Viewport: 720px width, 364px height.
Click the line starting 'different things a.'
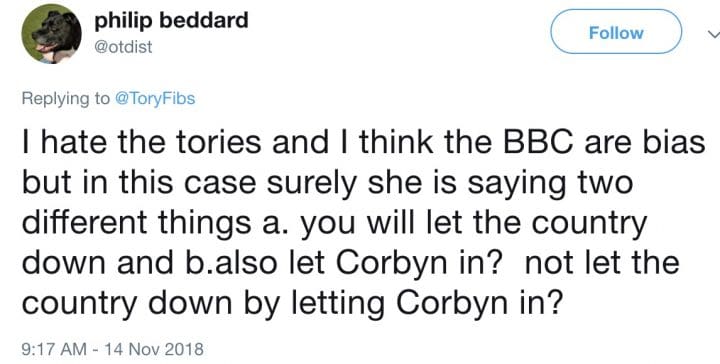(x=334, y=223)
